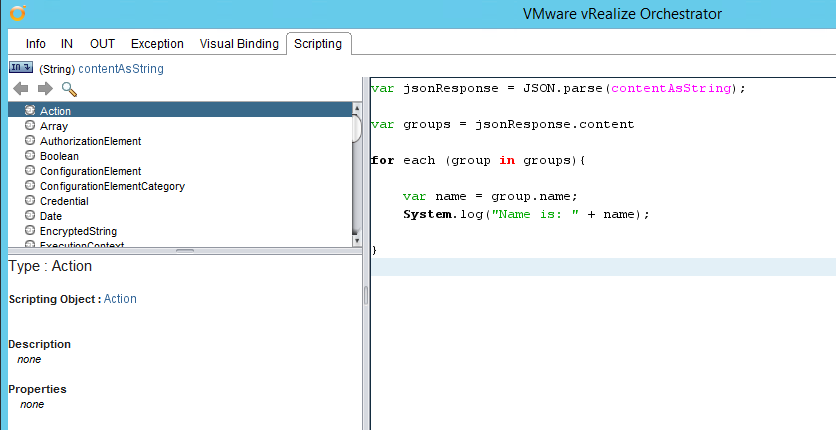Go forward with the right arrow icon

point(45,88)
